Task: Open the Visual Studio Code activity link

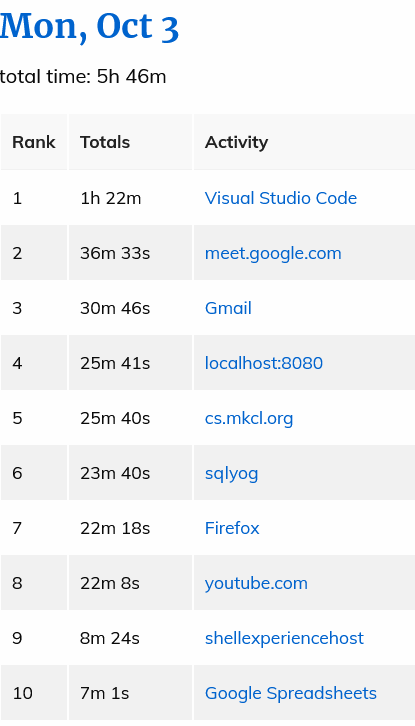Action: point(281,198)
